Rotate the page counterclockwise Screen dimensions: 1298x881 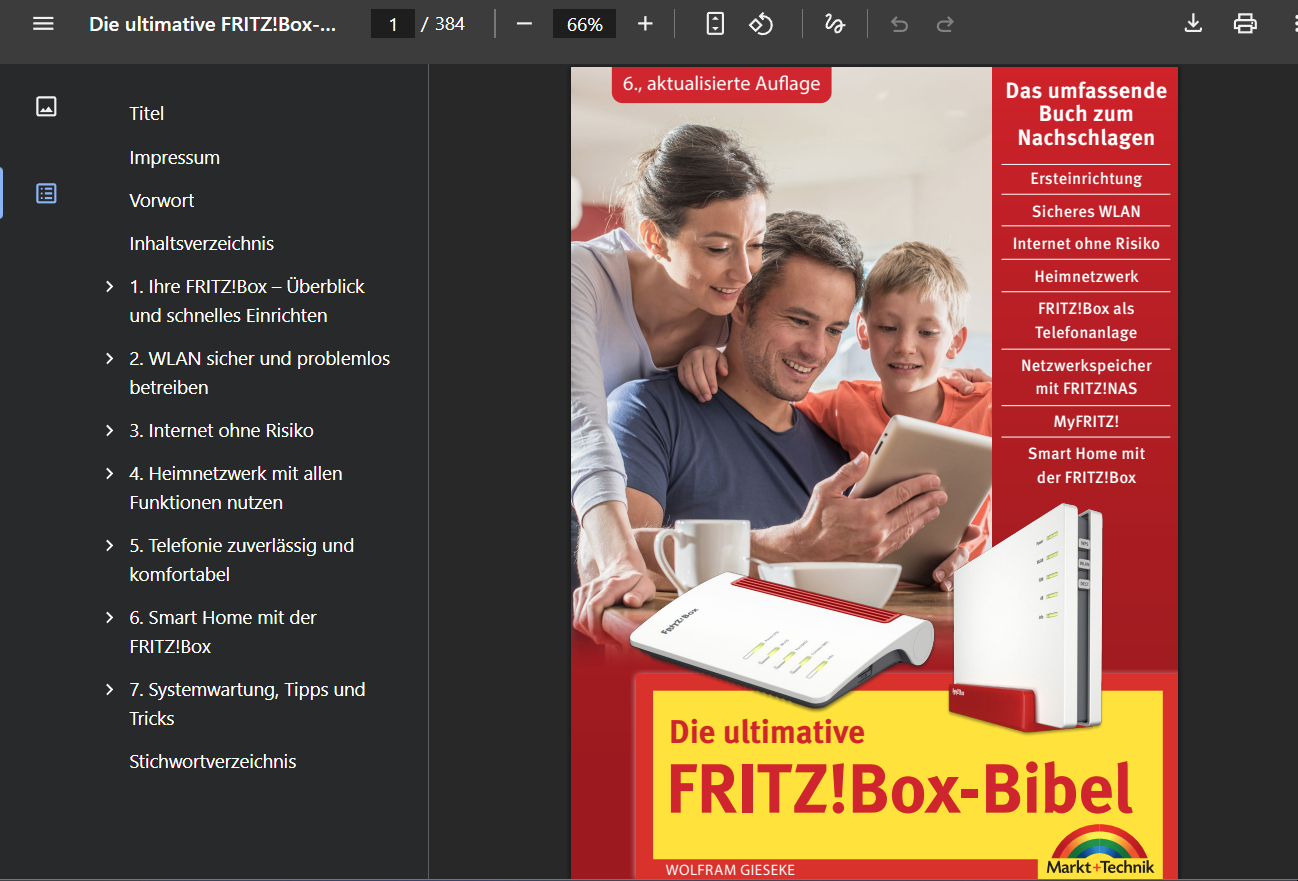point(761,23)
